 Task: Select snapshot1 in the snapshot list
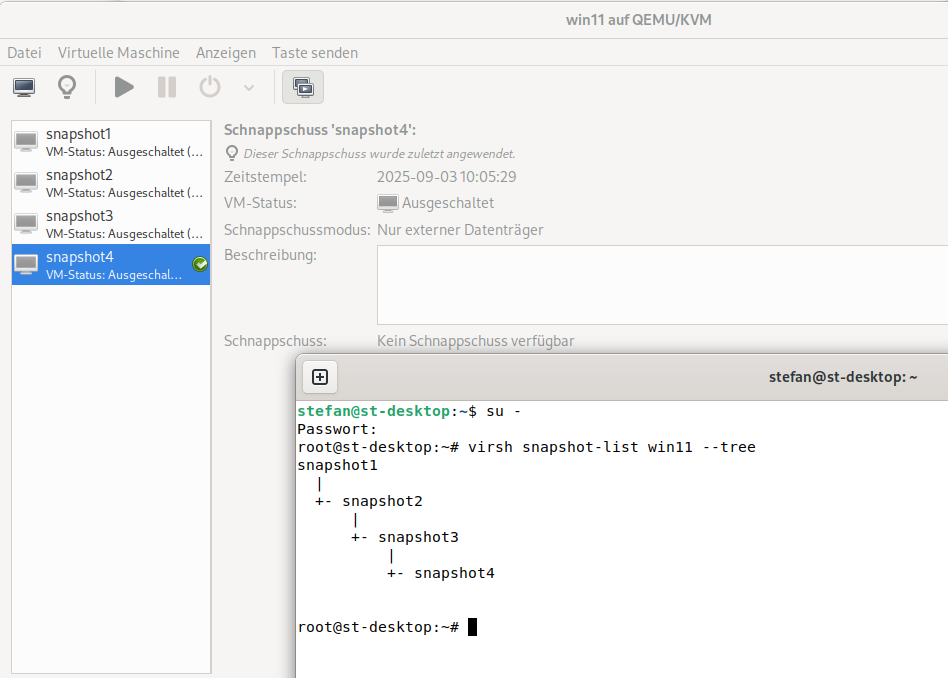click(110, 142)
